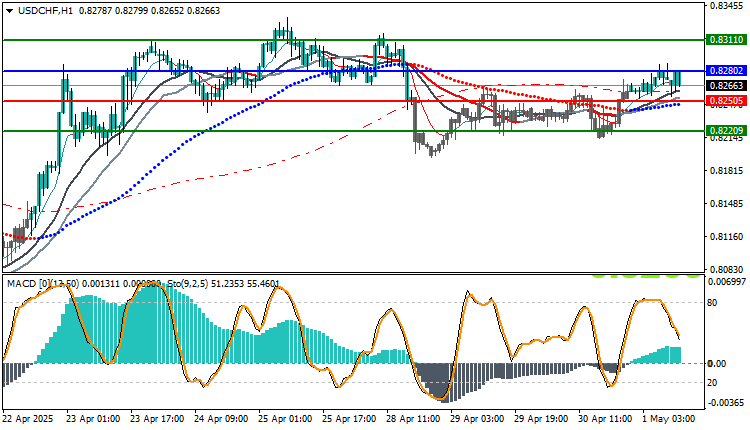Select the 0.82209 green price label
Screen dimensions: 750x430
[x=726, y=131]
